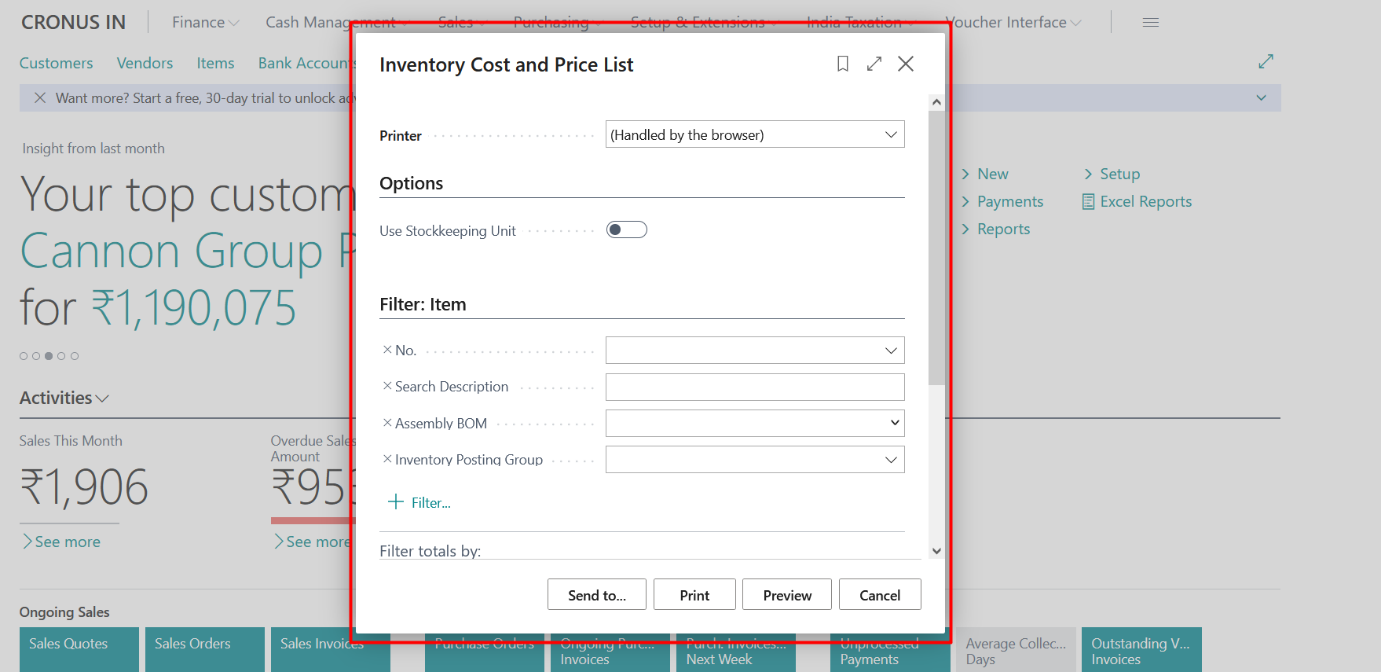Open the Assembly BOM dropdown

pos(896,423)
